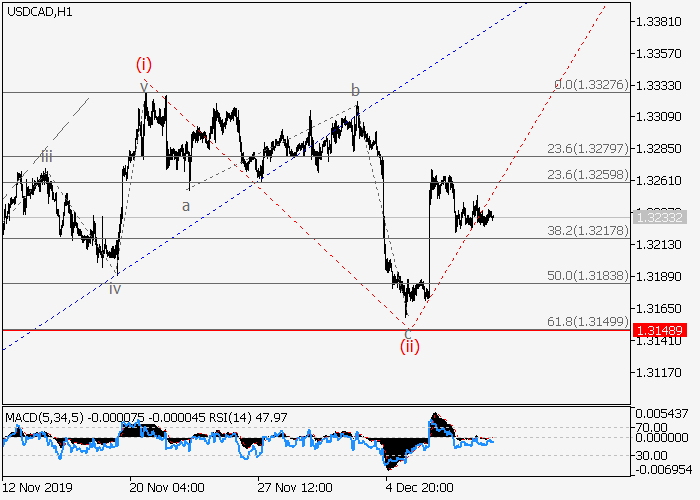This screenshot has height=500, width=700.
Task: Select the wave b label
Action: (x=354, y=91)
